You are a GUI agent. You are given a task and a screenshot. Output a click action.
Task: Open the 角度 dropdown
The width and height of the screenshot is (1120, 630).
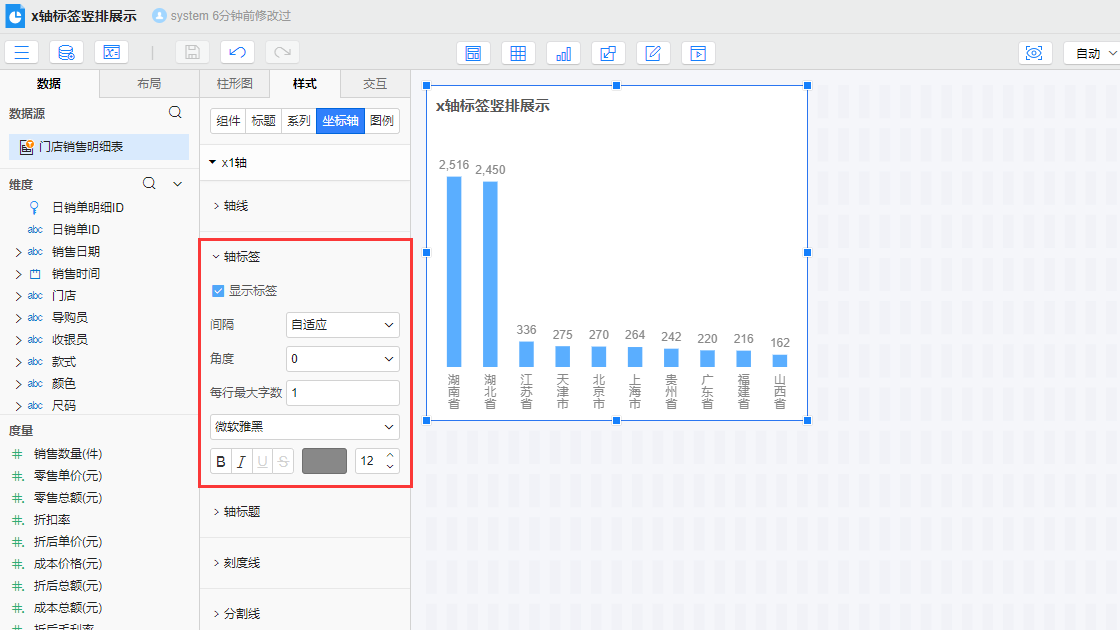pos(342,358)
